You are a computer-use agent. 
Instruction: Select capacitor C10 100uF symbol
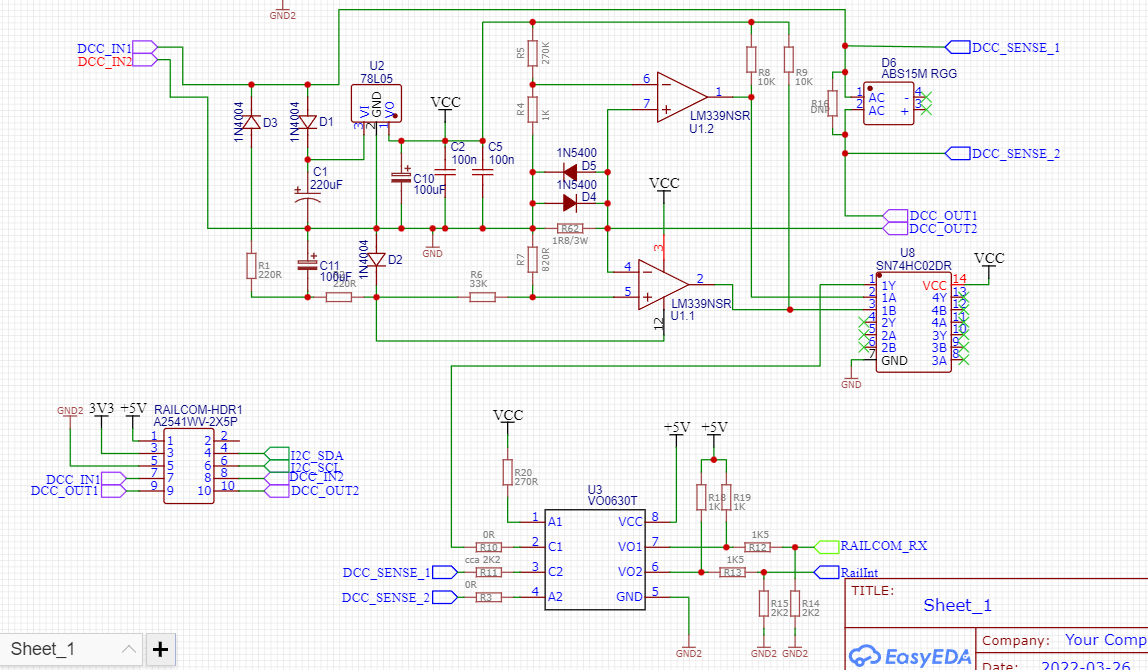coord(401,177)
